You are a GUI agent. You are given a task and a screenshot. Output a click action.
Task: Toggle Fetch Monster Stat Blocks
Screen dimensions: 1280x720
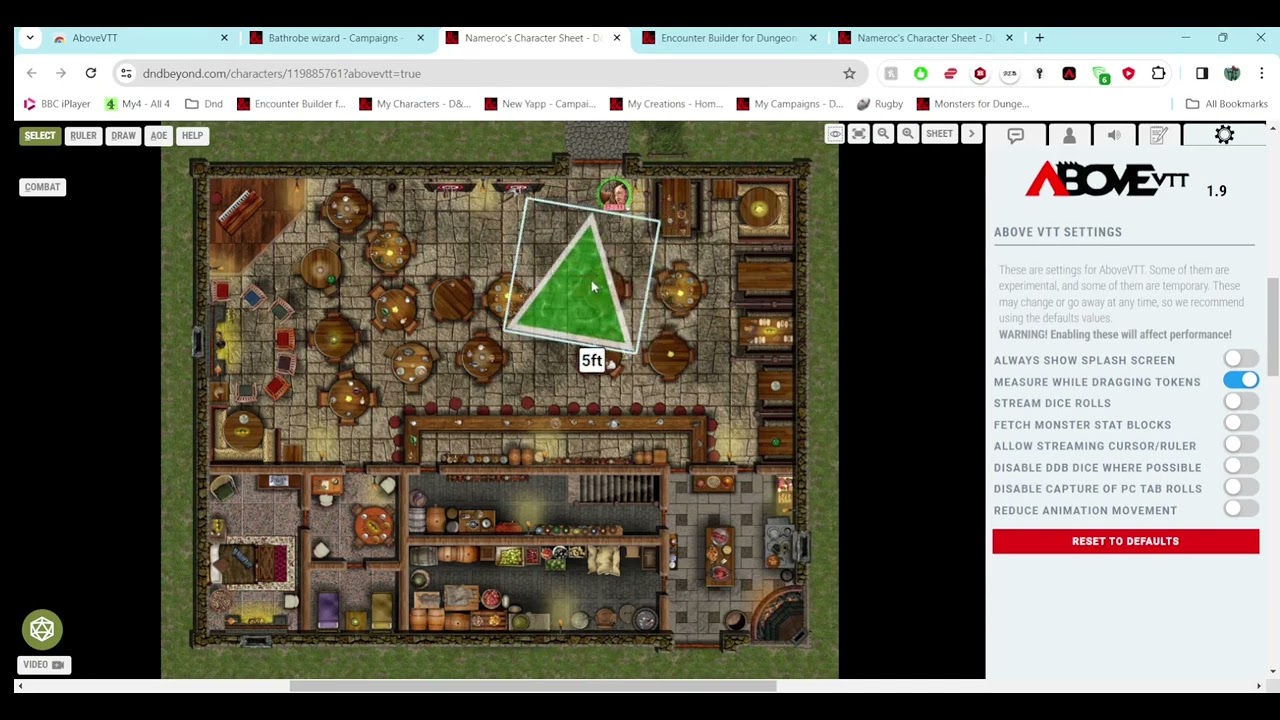click(1240, 424)
